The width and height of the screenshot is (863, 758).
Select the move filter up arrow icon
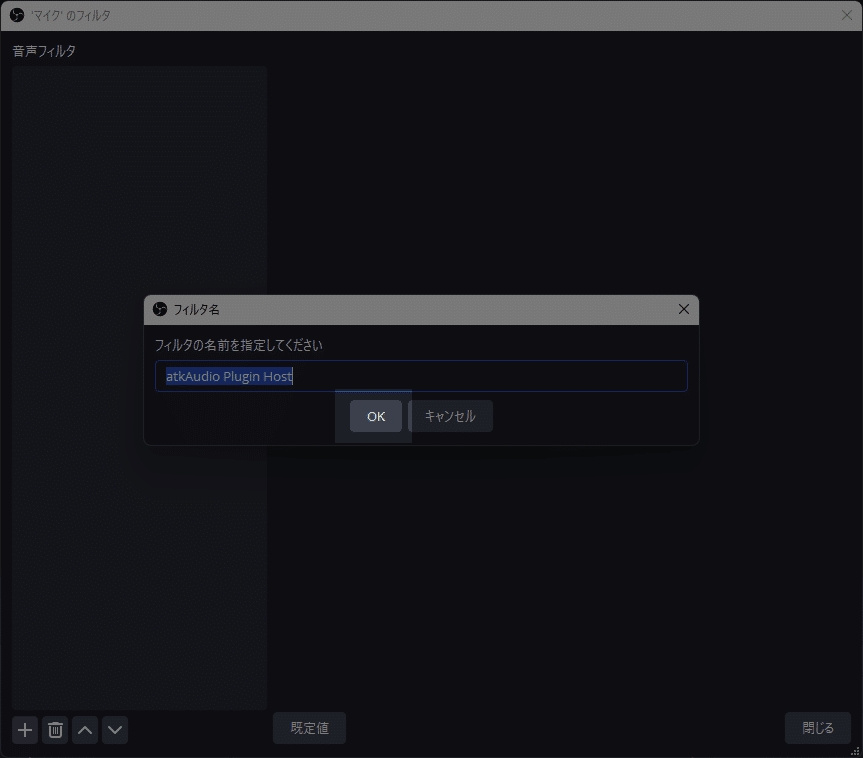point(84,729)
